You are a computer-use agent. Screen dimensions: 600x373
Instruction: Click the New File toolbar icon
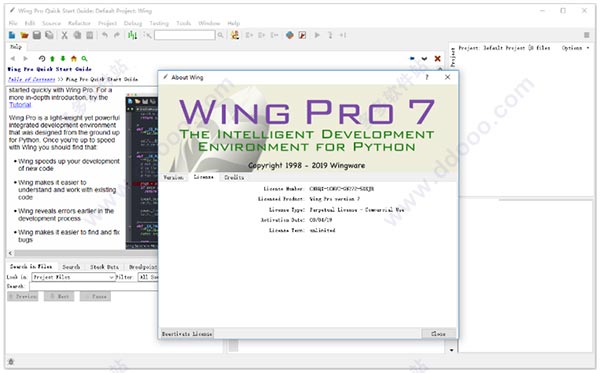click(12, 35)
